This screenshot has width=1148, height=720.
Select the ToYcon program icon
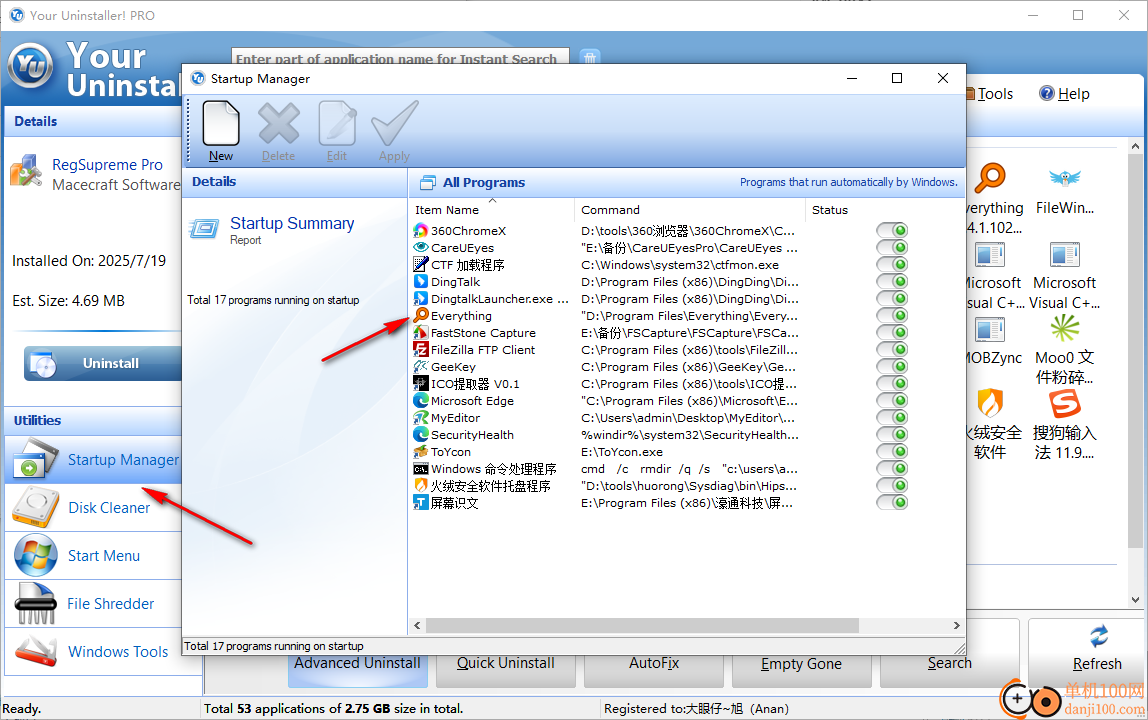[x=420, y=451]
